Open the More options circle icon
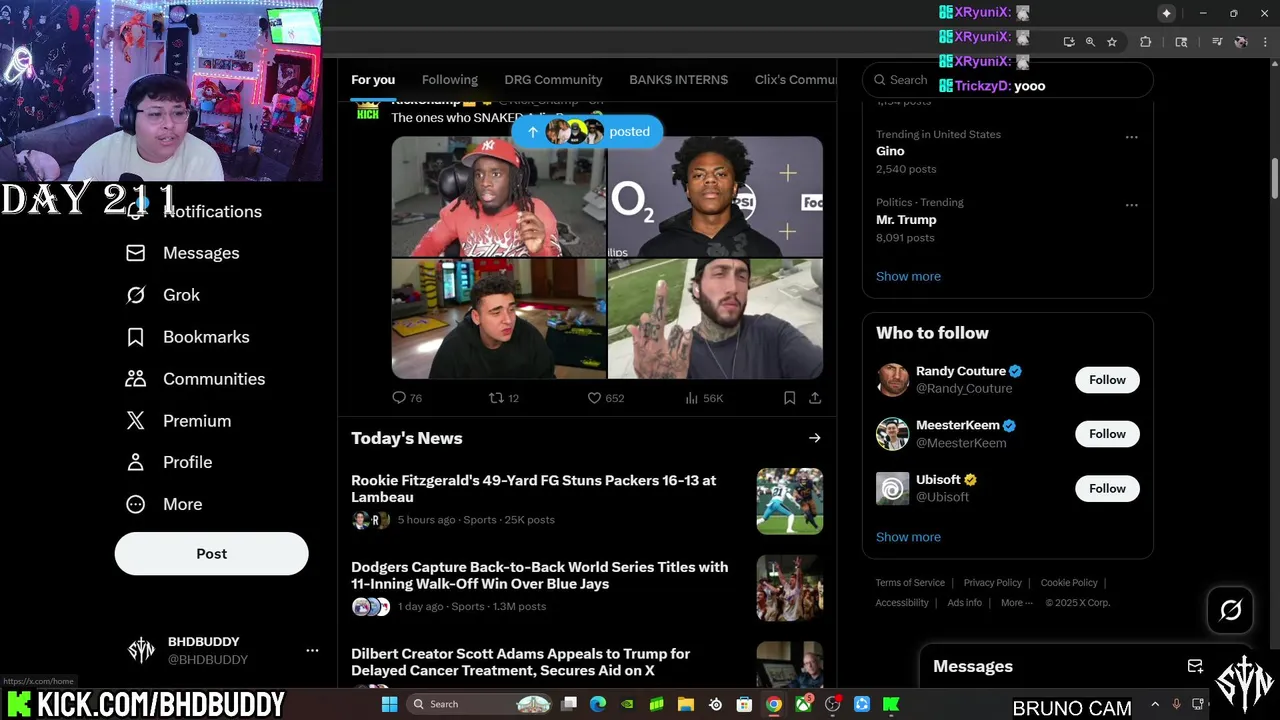 point(135,504)
